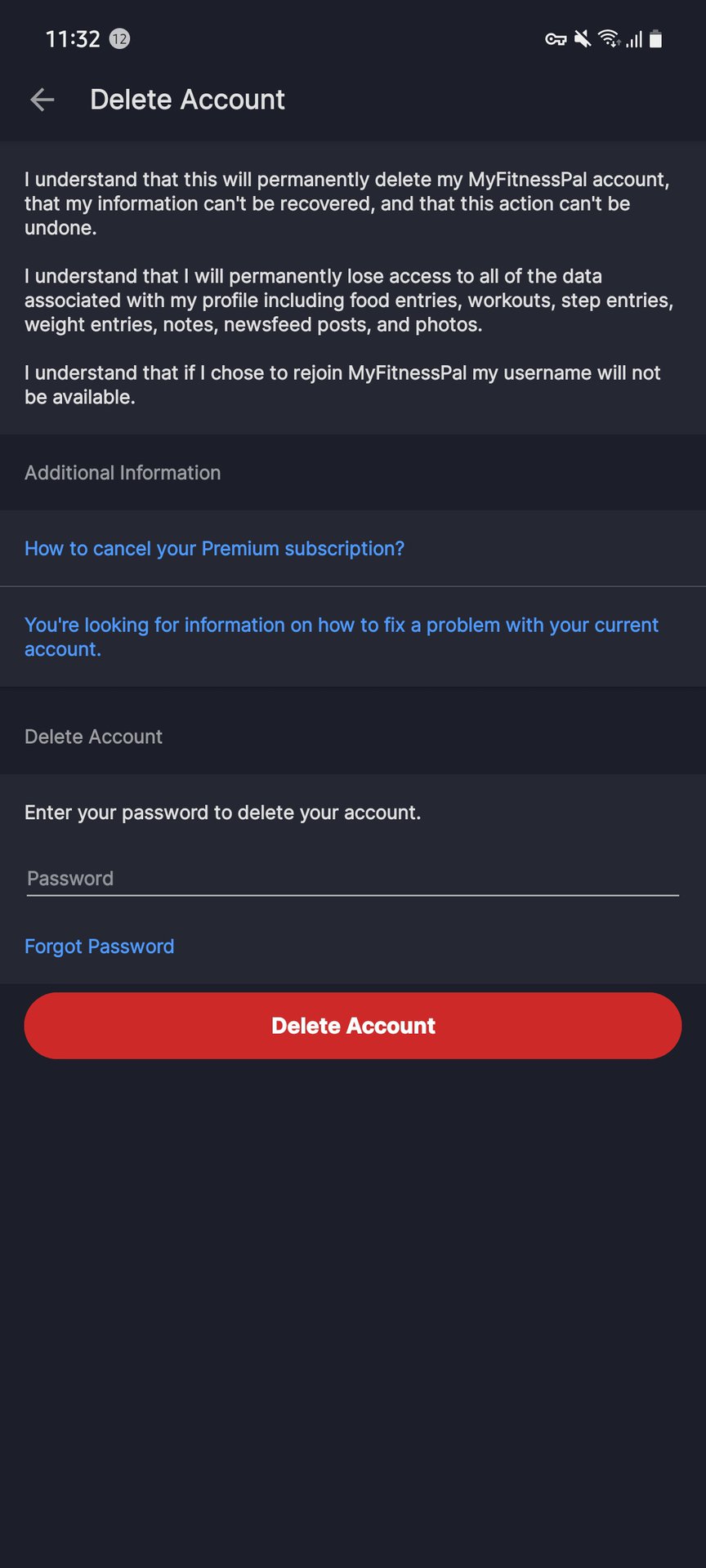This screenshot has width=706, height=1568.
Task: Tap the Forgot Password link
Action: pos(99,946)
